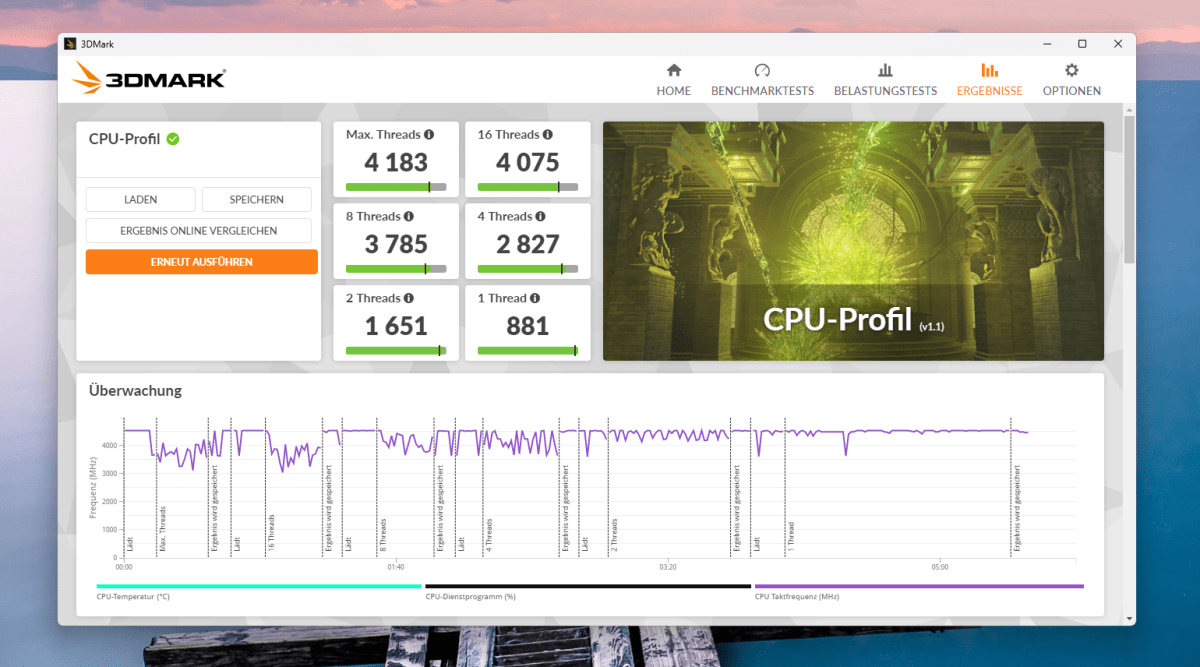Maximize the 3DMark window
Image resolution: width=1200 pixels, height=667 pixels.
click(x=1082, y=44)
